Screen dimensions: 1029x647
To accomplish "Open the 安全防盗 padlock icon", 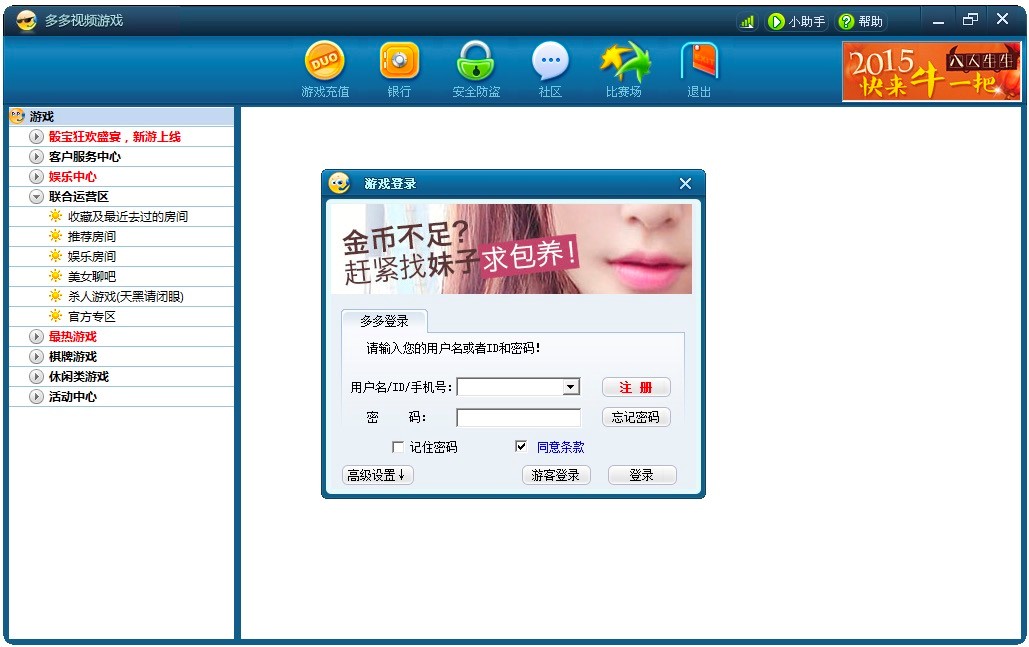I will [476, 62].
